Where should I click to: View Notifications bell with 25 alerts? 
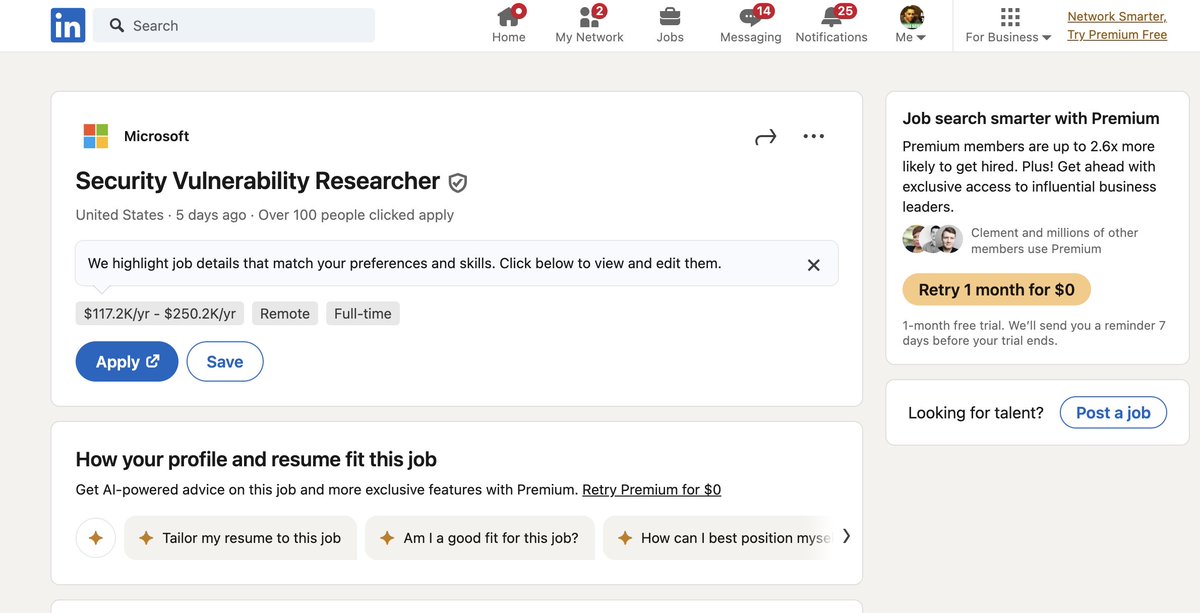(831, 25)
